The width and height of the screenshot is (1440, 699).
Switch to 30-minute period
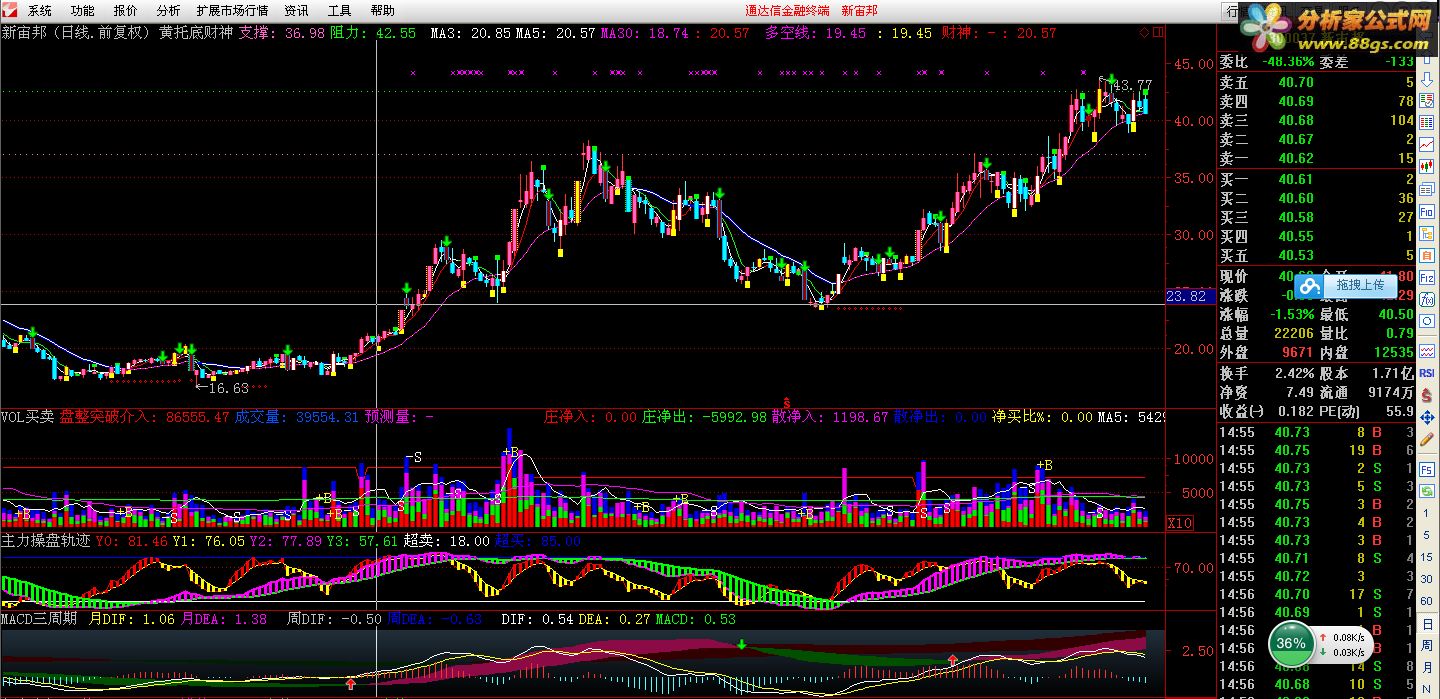[1426, 579]
